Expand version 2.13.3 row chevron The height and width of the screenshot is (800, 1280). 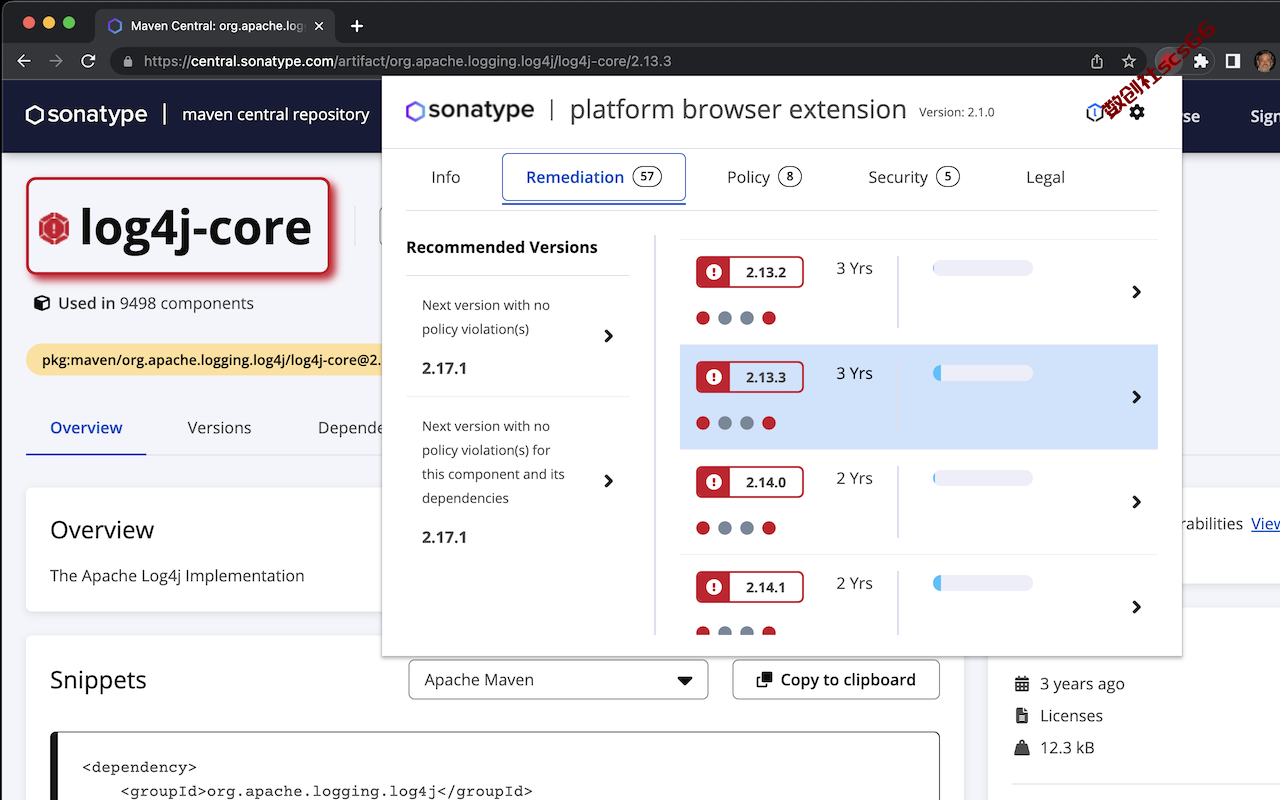tap(1136, 397)
